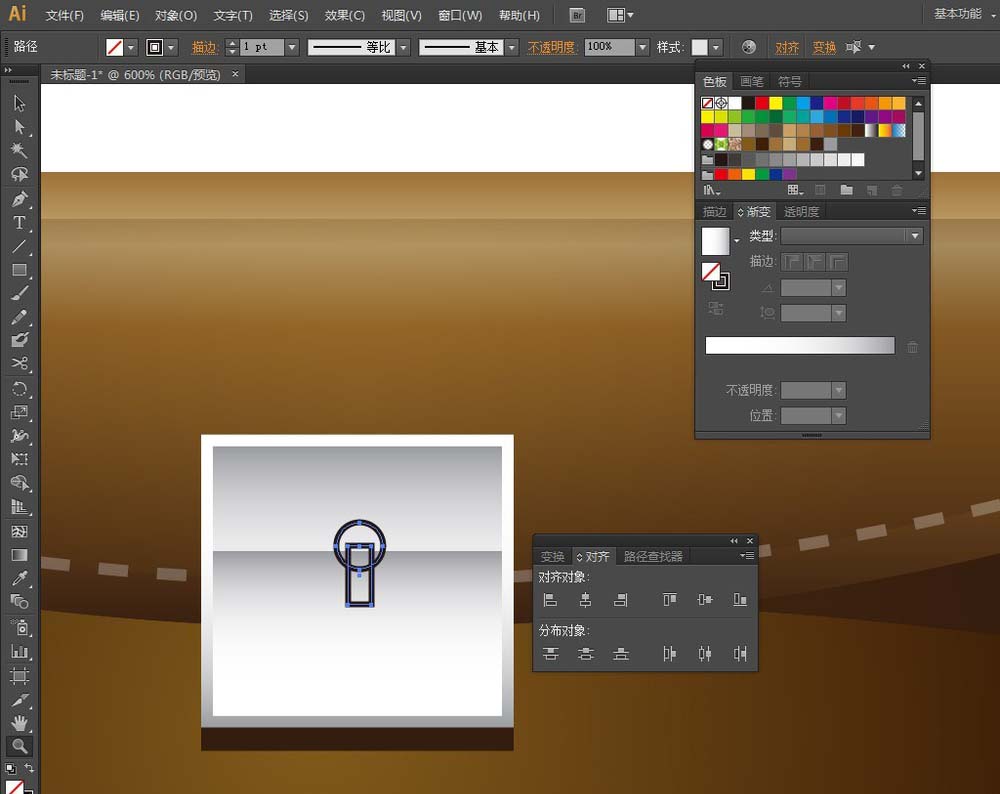Select the Zoom tool
The height and width of the screenshot is (794, 1000).
pyautogui.click(x=19, y=746)
